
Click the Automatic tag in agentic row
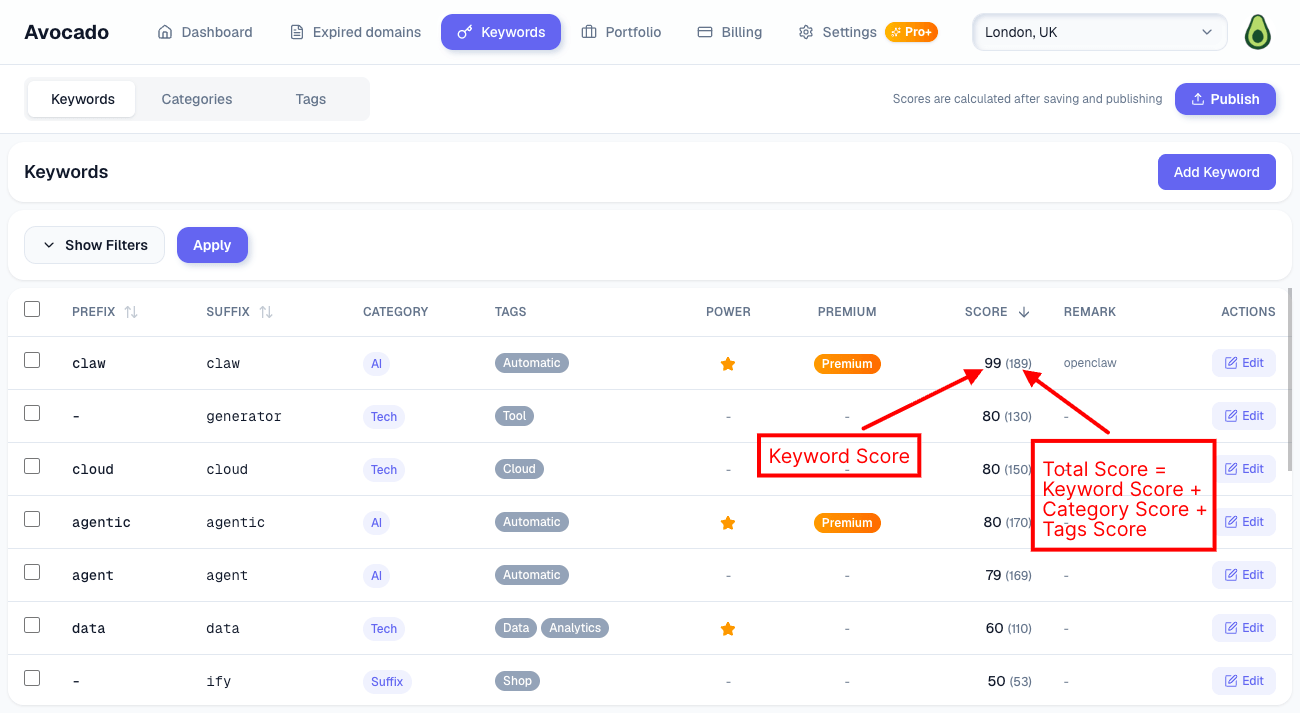click(532, 522)
